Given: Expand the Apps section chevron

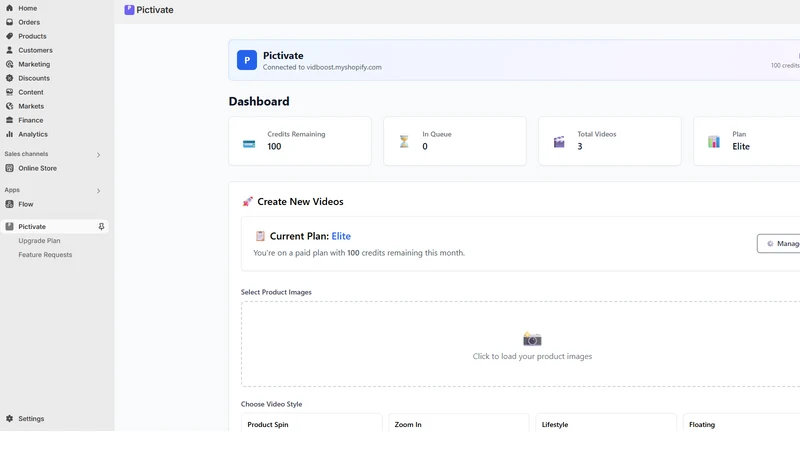Looking at the screenshot, I should pos(98,191).
